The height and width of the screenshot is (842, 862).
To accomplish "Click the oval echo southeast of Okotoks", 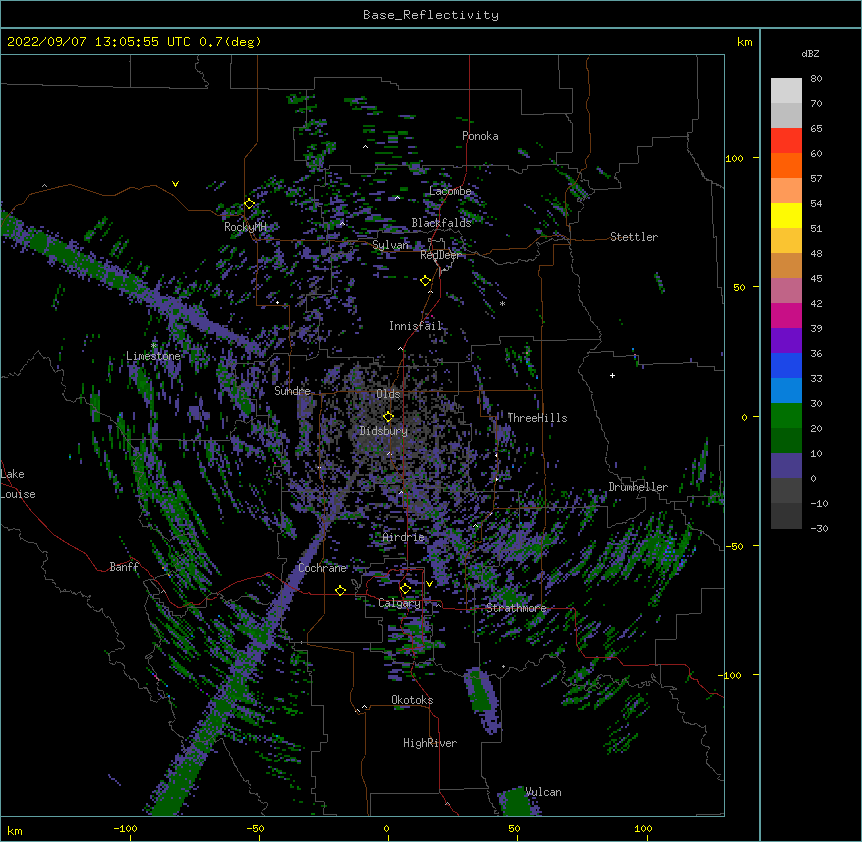I will (x=484, y=700).
